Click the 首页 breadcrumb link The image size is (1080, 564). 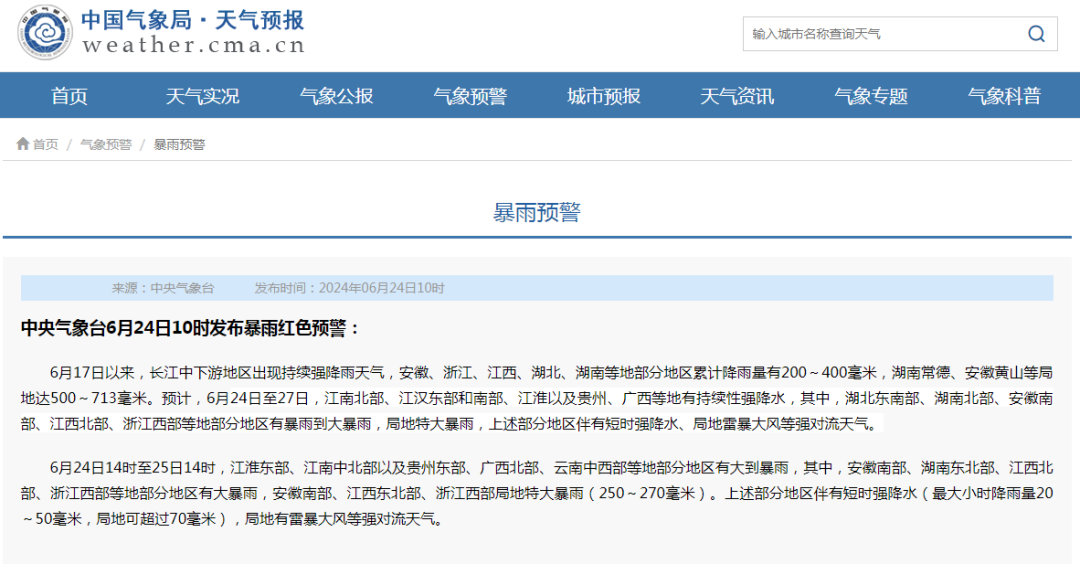point(45,145)
